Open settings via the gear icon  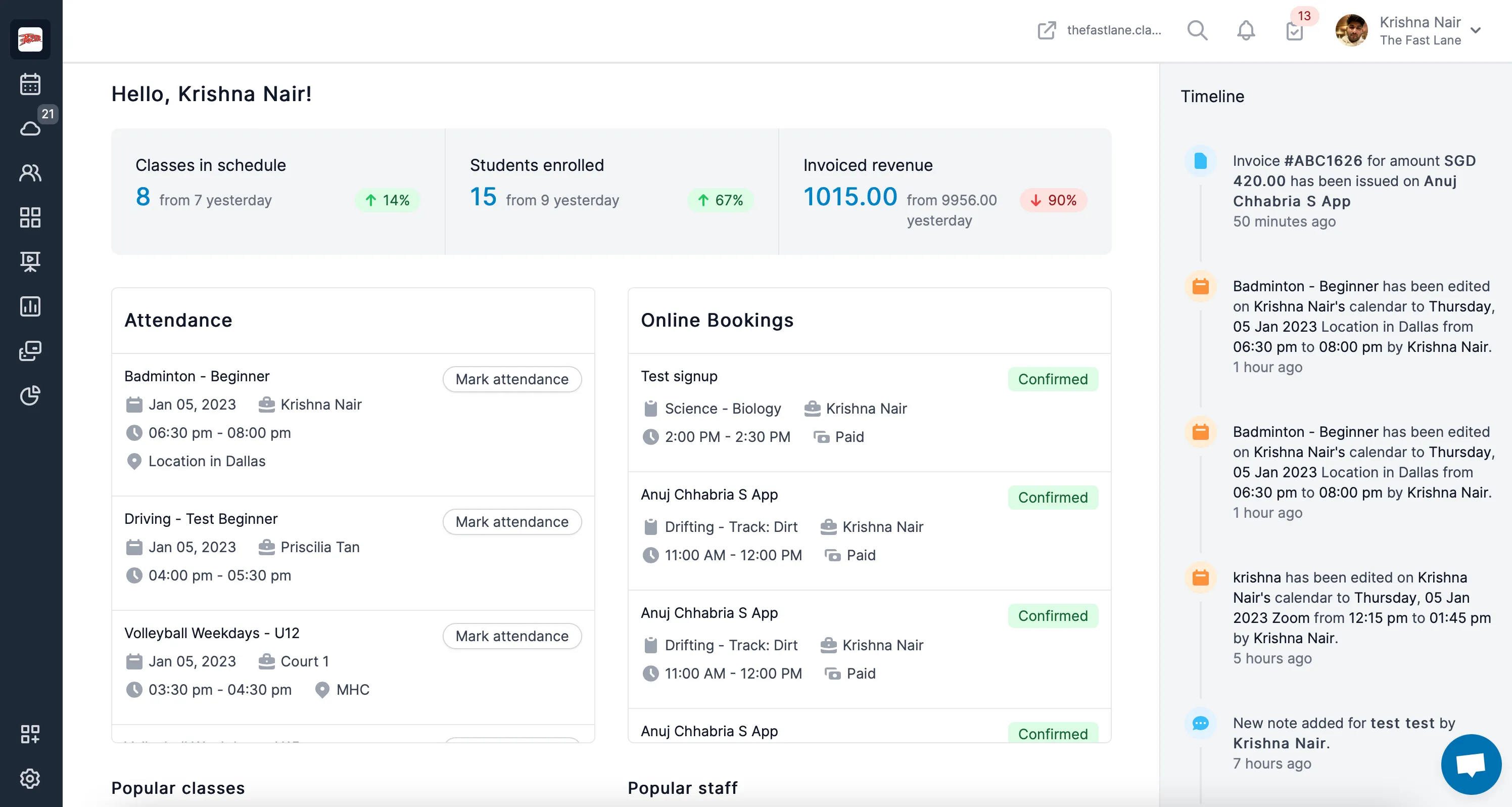[x=30, y=779]
